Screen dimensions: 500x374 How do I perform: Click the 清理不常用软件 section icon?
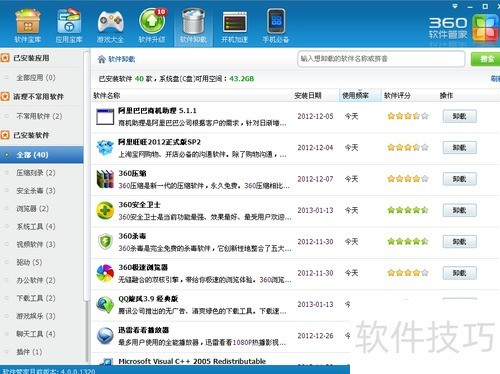click(x=5, y=97)
